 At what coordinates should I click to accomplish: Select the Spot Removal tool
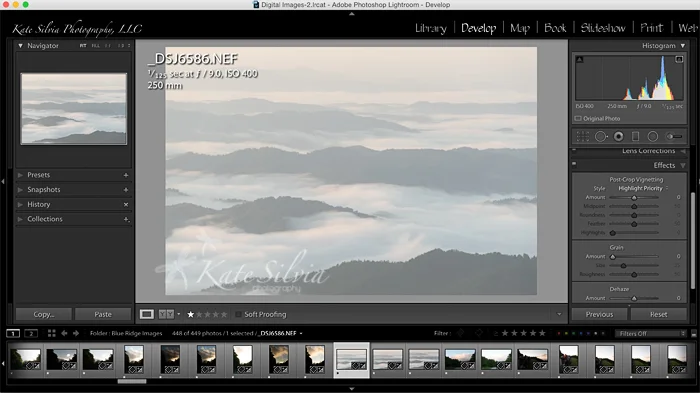pos(601,137)
